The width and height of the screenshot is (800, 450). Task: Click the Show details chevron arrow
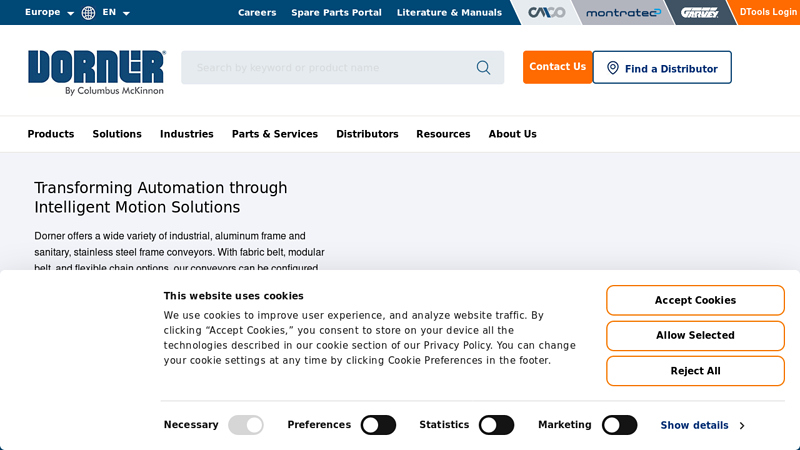click(x=741, y=426)
